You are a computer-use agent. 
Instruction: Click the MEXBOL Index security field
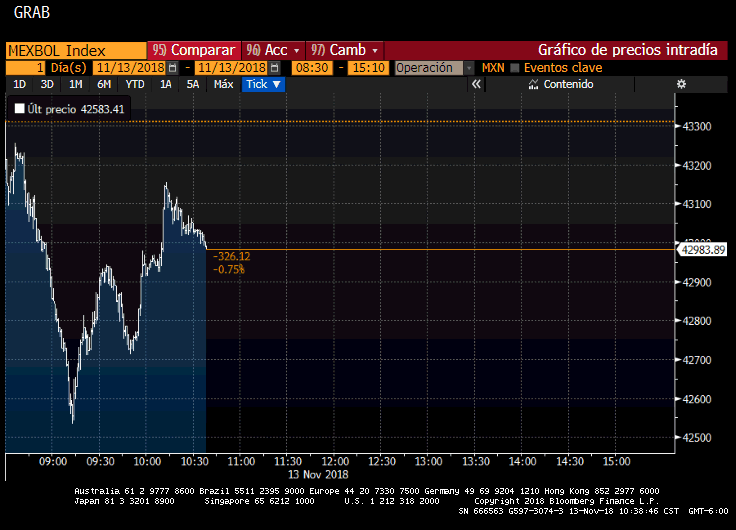[75, 50]
